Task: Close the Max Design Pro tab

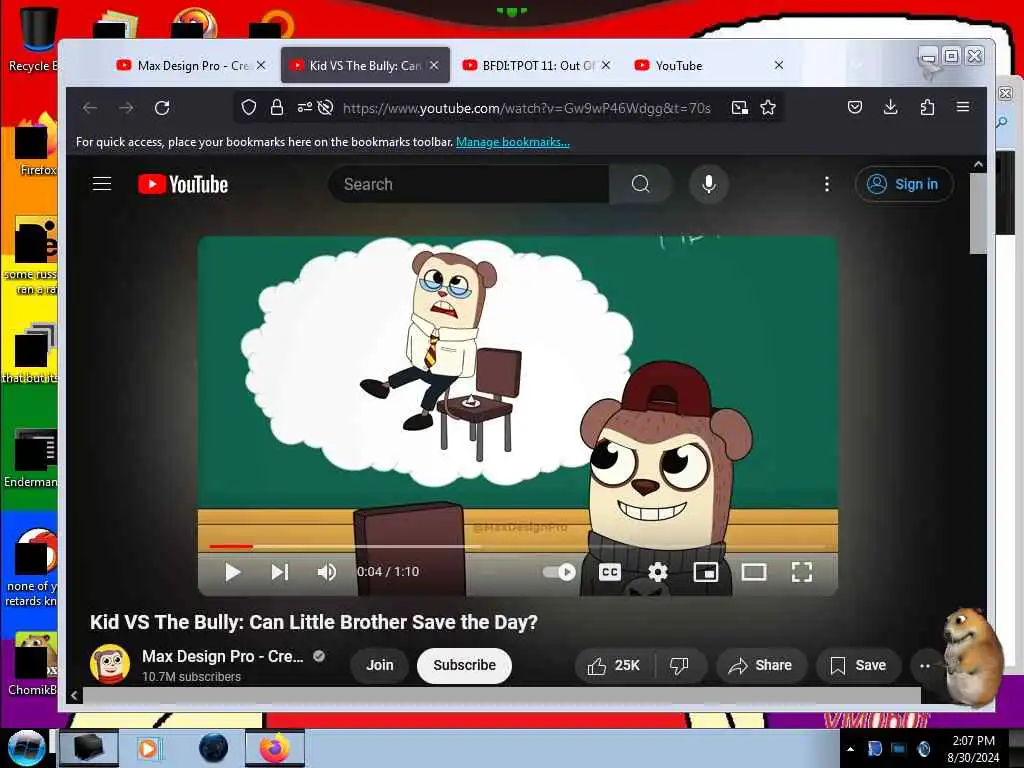Action: click(261, 65)
